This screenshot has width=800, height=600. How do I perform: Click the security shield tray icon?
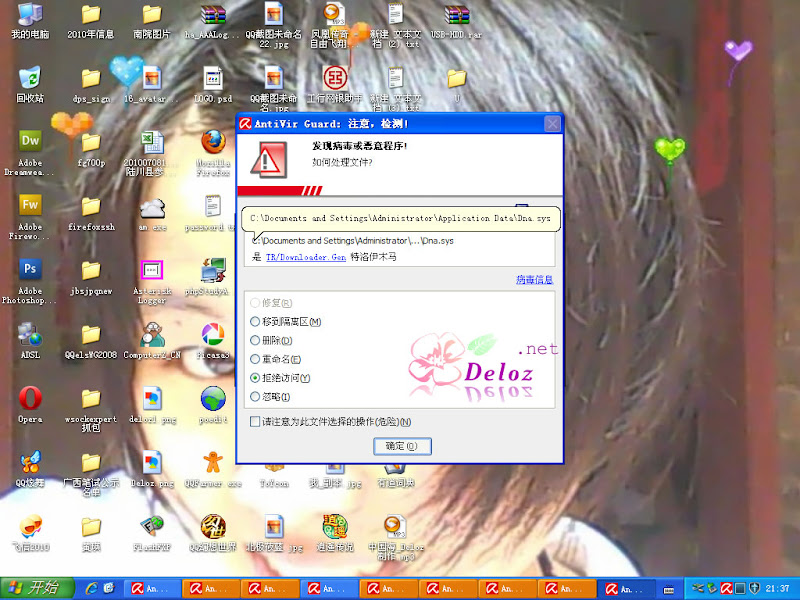(x=754, y=588)
